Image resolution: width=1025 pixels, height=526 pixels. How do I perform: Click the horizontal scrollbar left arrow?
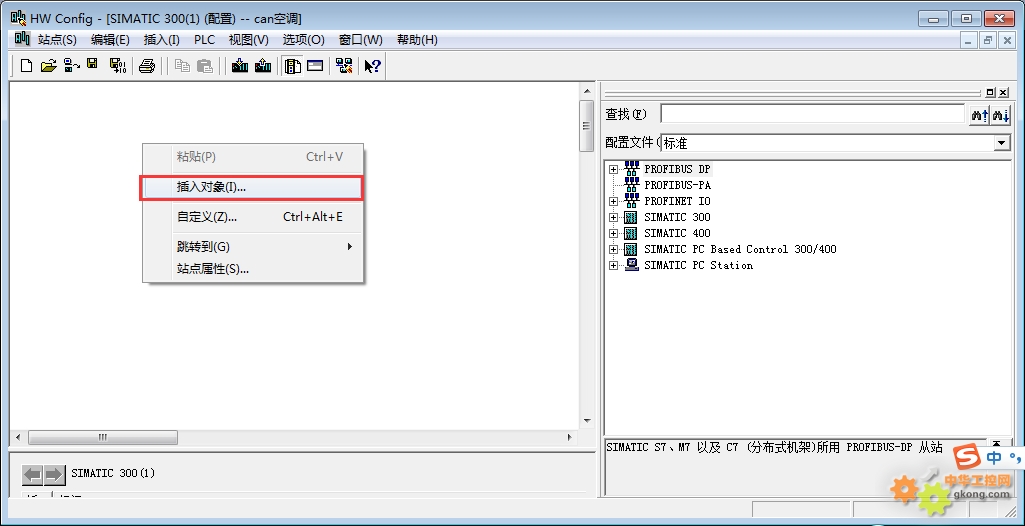tap(18, 437)
